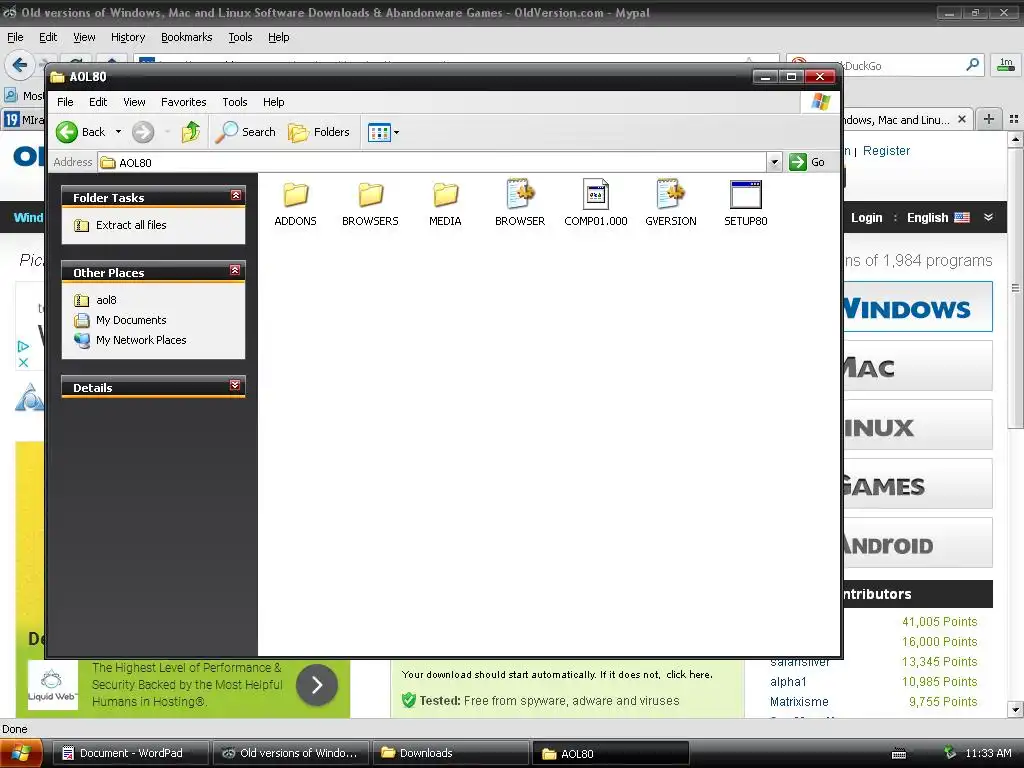Image resolution: width=1024 pixels, height=768 pixels.
Task: Expand the Details panel
Action: [235, 385]
